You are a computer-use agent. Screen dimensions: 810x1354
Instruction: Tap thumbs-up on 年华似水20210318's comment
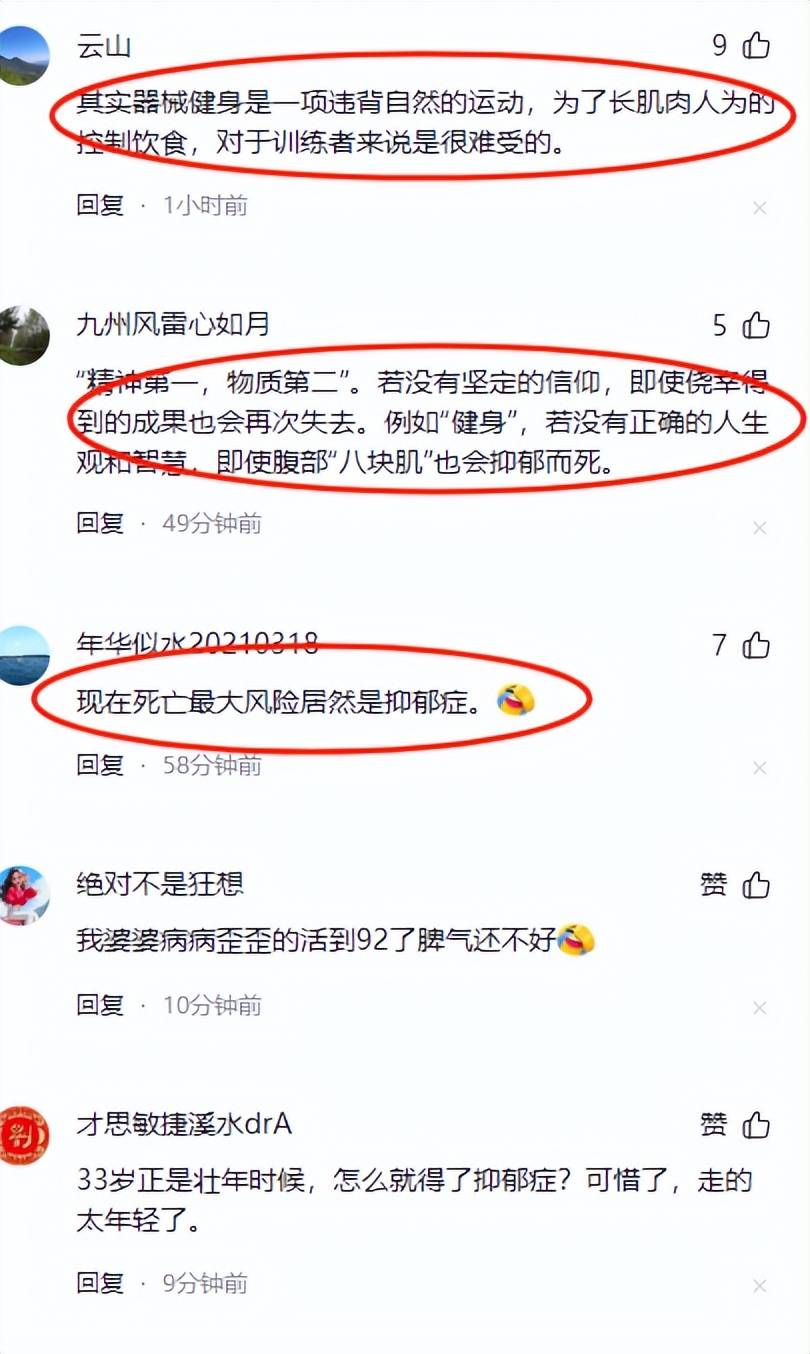pos(756,645)
